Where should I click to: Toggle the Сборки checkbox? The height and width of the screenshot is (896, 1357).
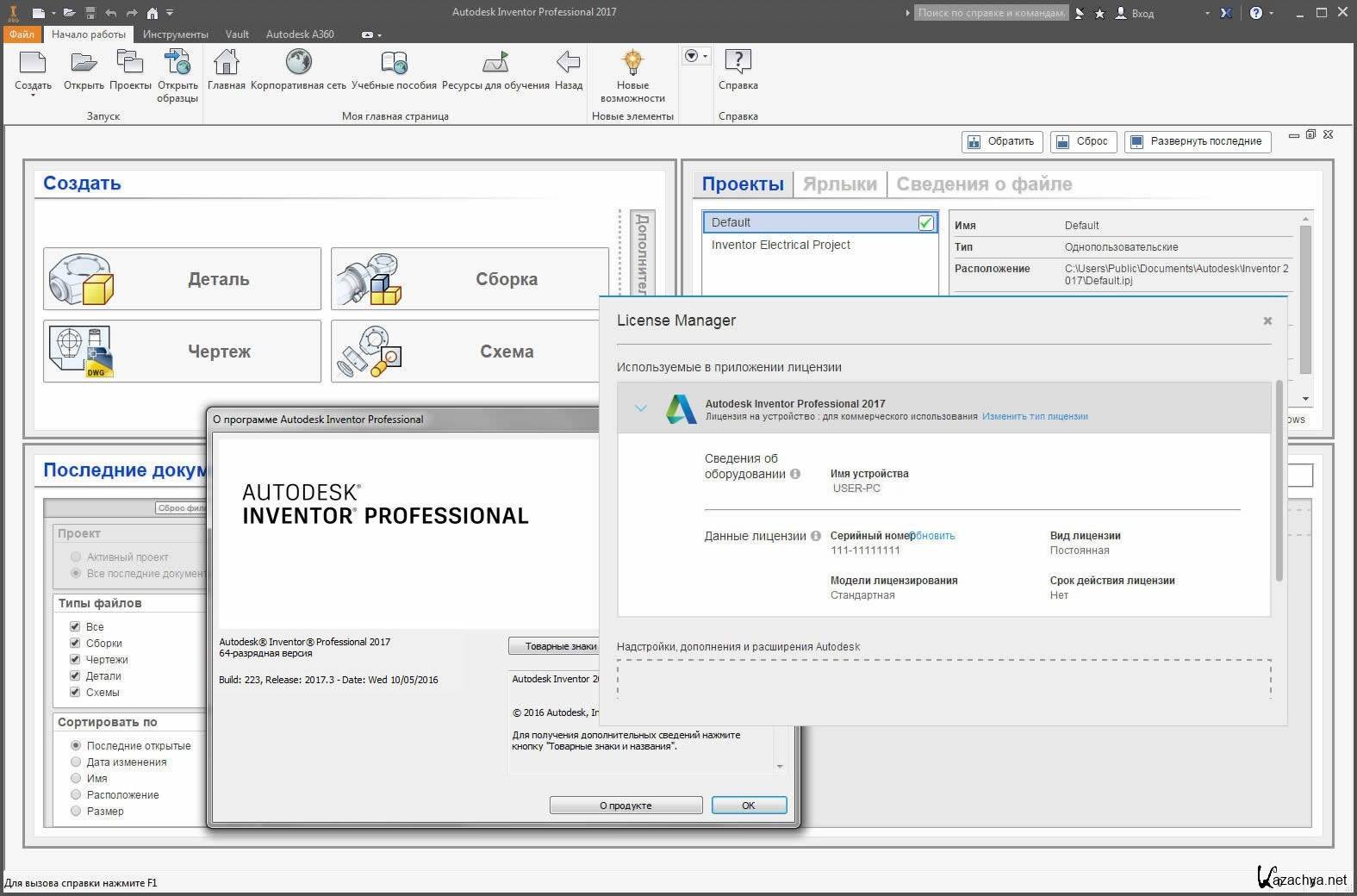point(75,643)
